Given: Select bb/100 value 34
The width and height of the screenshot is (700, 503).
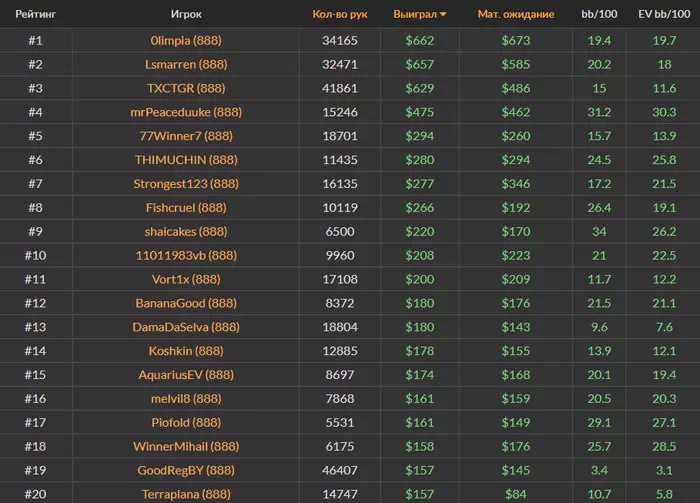Looking at the screenshot, I should pos(599,232).
